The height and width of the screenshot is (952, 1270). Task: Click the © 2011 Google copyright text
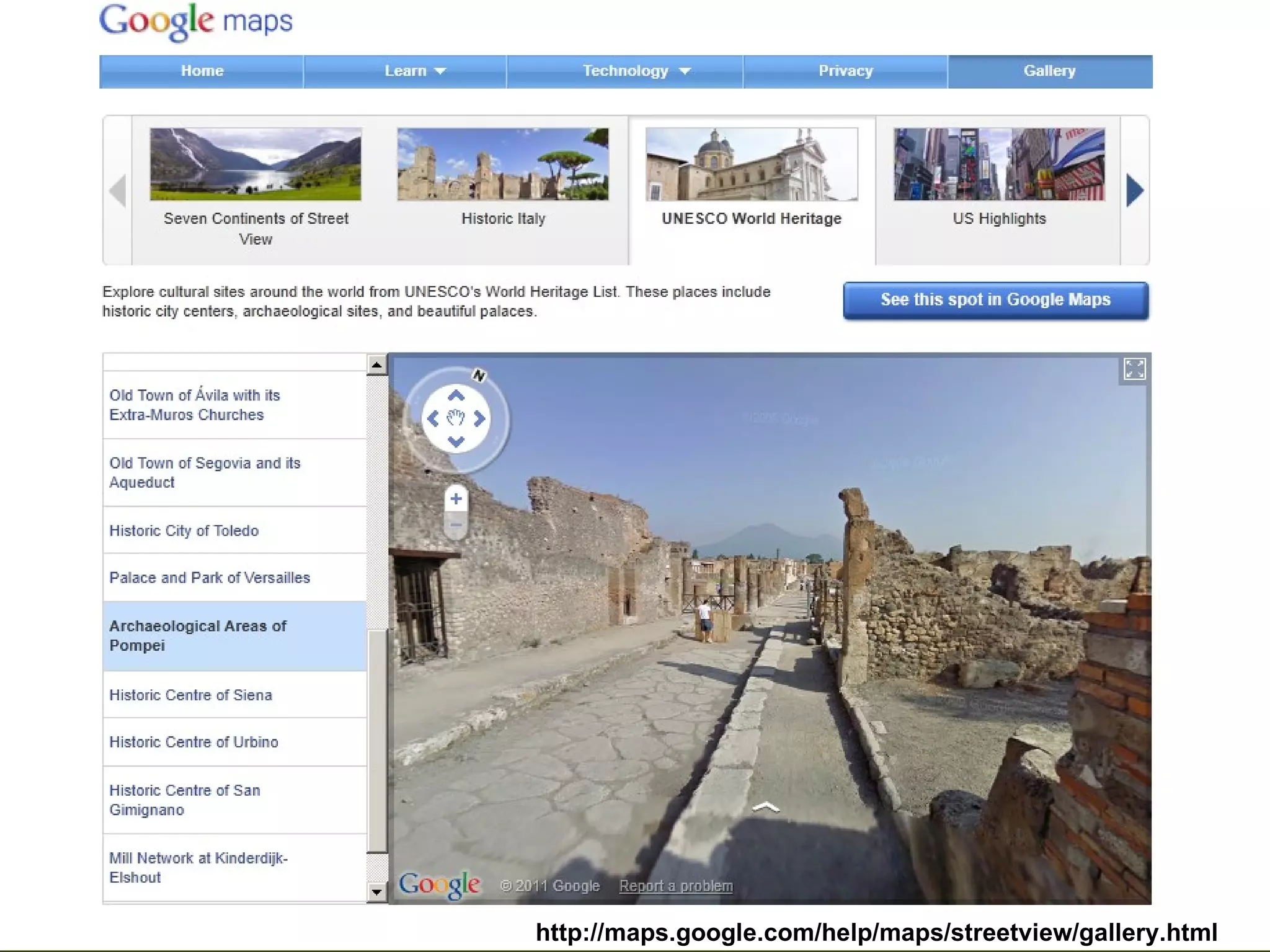(550, 886)
